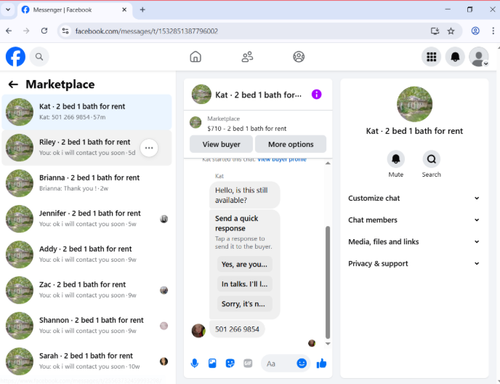The width and height of the screenshot is (500, 384).
Task: Open Facebook search magnifier
Action: 39,57
